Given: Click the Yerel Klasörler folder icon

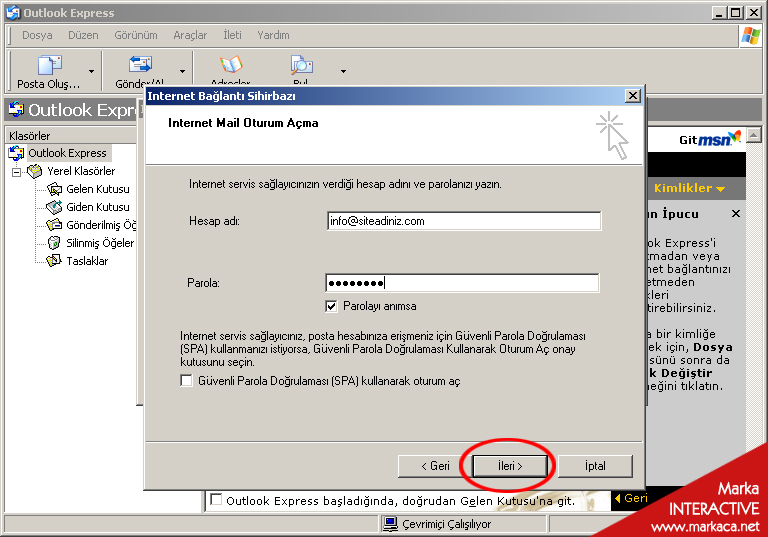Looking at the screenshot, I should point(35,171).
